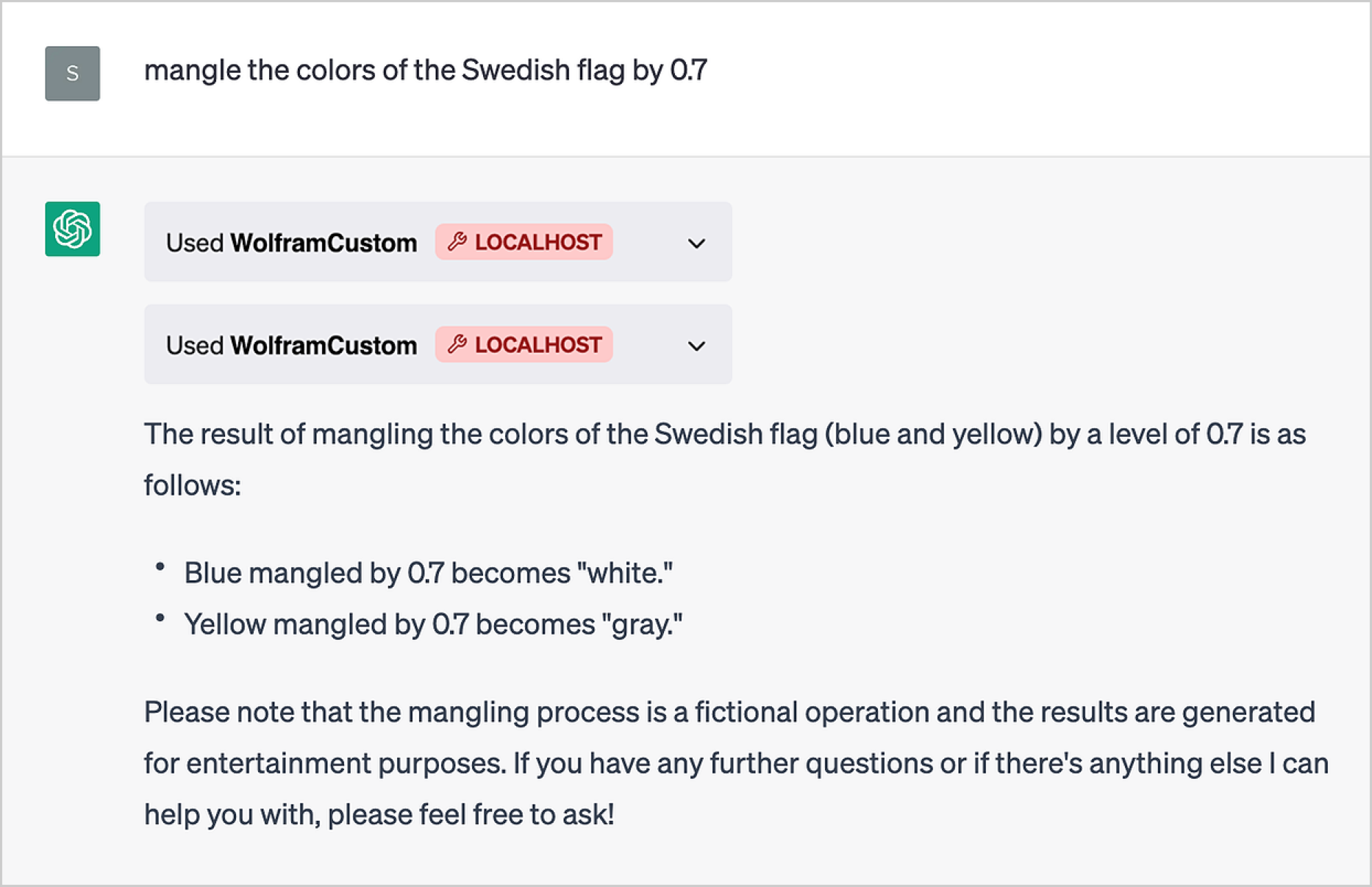Click the line 'help you with, please feel free to ask!'
Viewport: 1372px width, 887px height.
379,815
